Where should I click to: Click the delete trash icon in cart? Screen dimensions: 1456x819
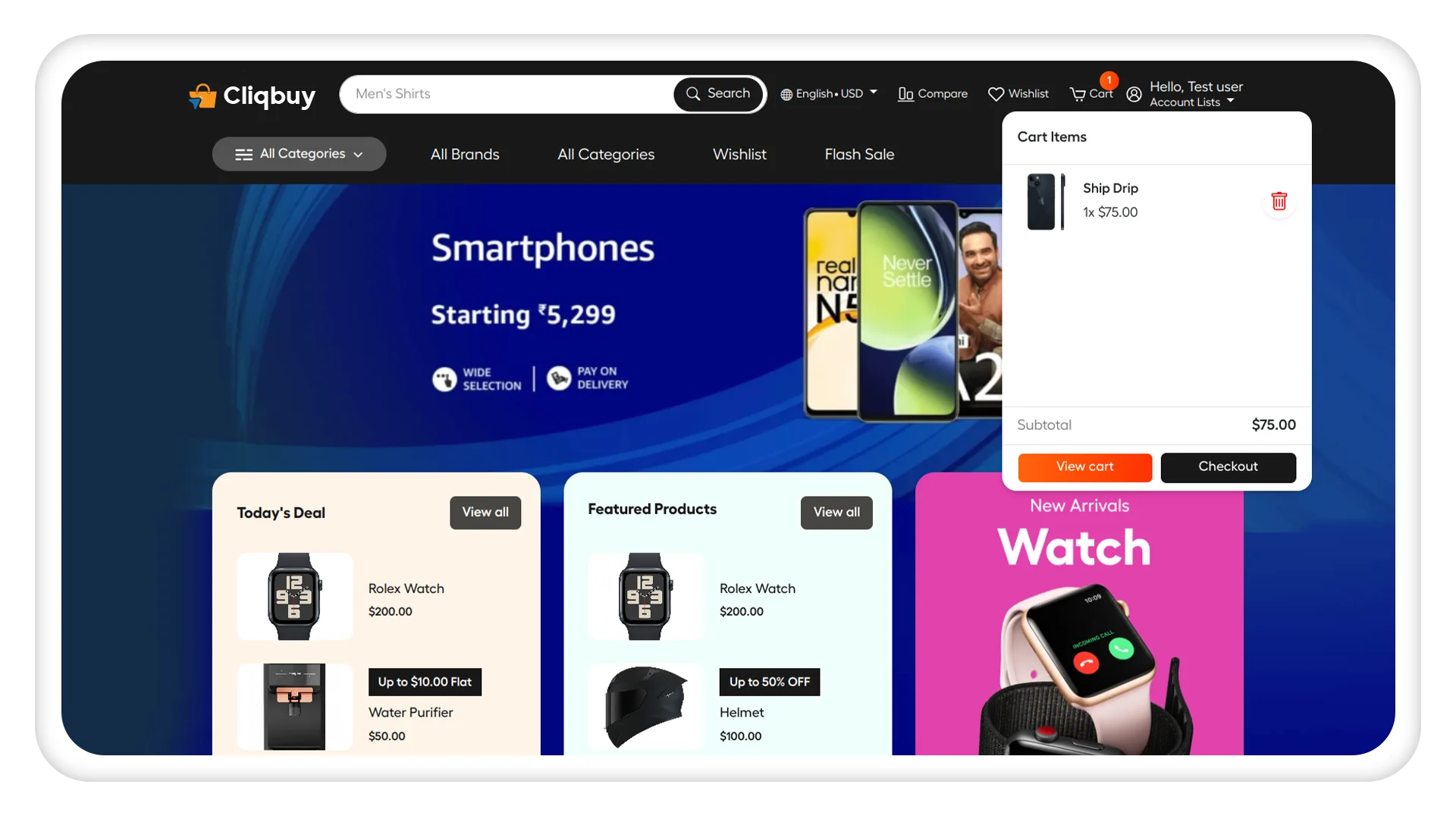coord(1278,200)
